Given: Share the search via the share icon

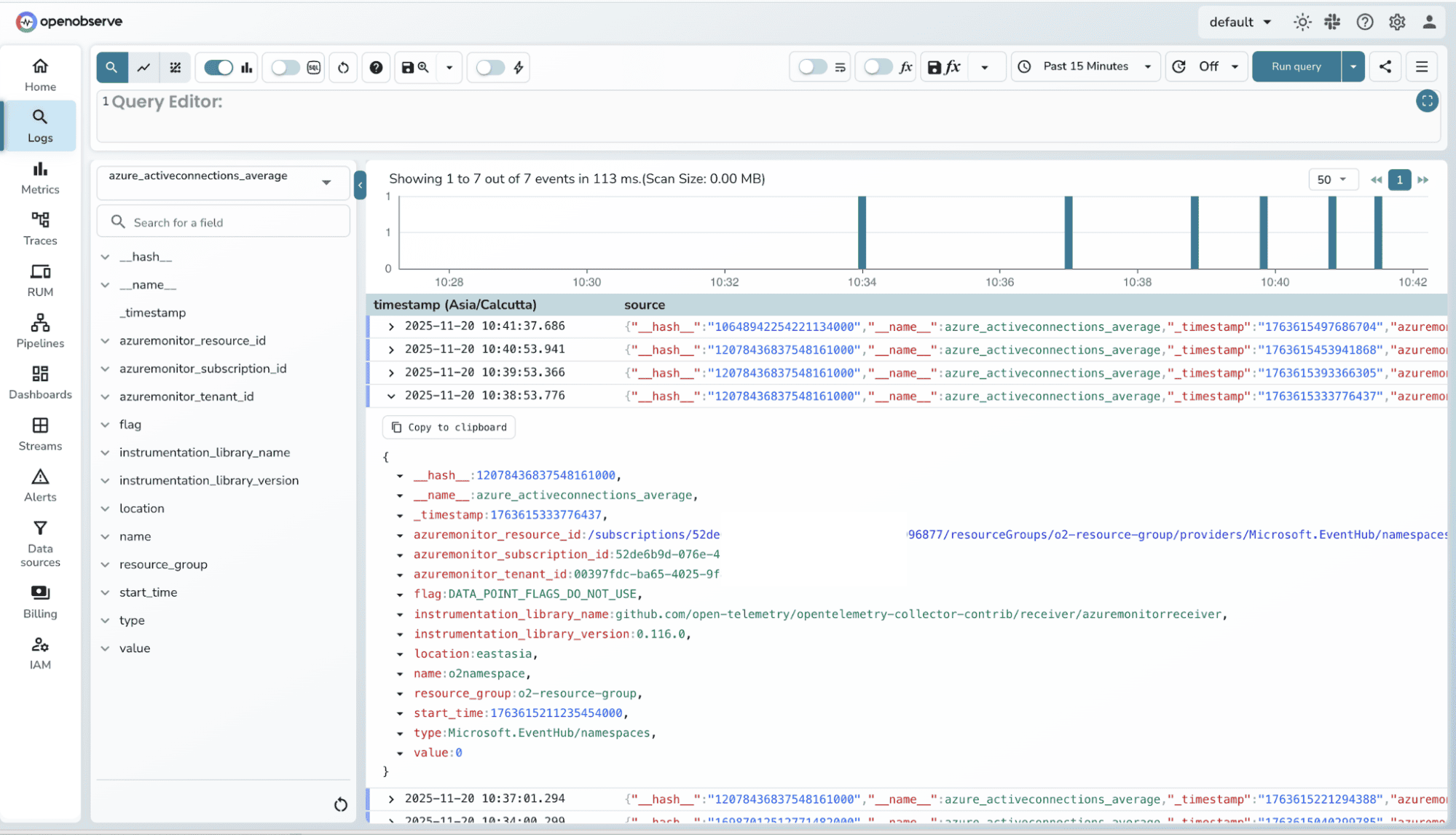Looking at the screenshot, I should [x=1385, y=66].
